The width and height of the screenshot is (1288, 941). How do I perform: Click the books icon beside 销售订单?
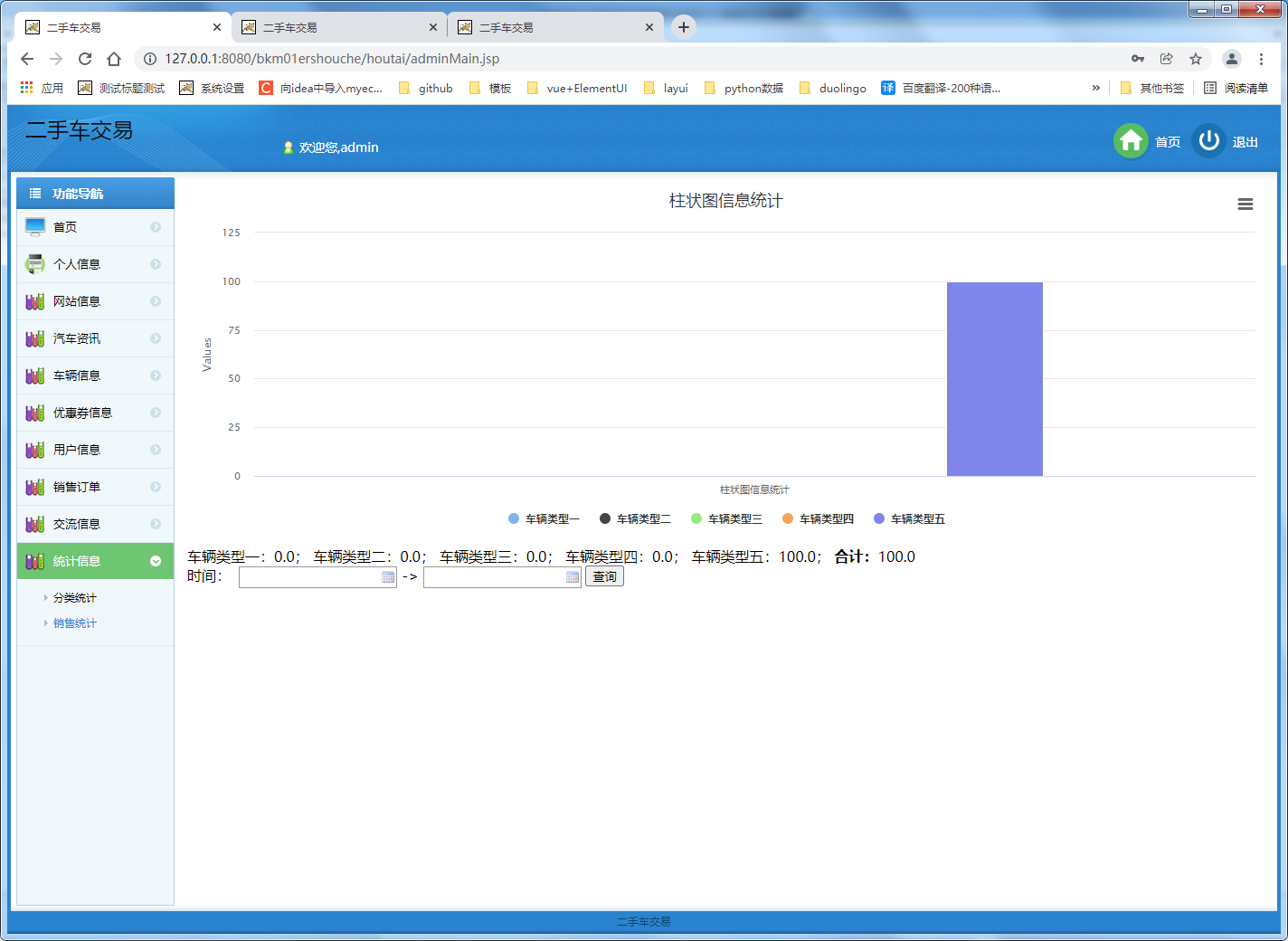tap(35, 487)
